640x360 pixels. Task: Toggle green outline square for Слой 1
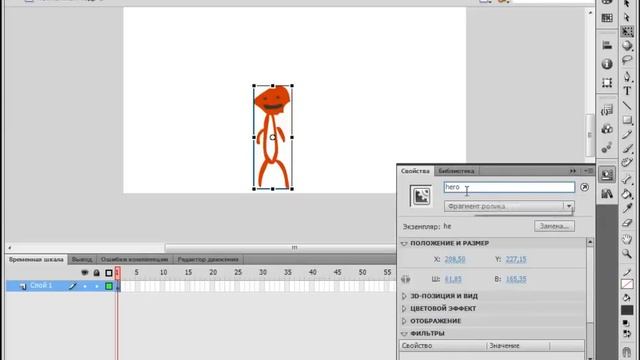coord(109,286)
